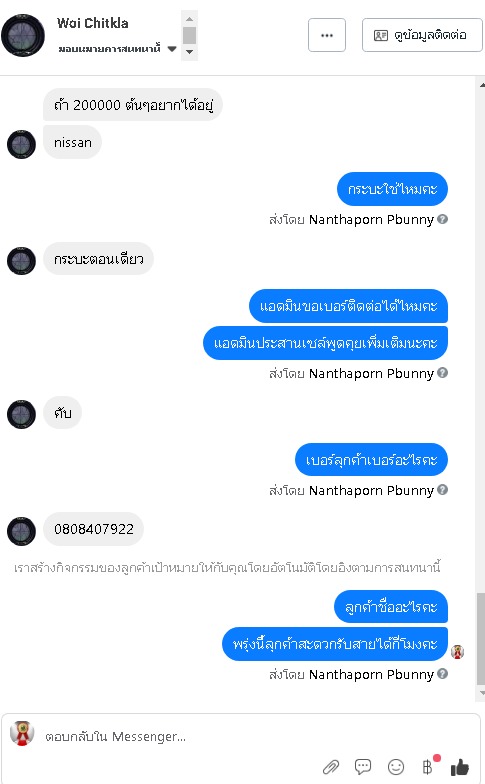Viewport: 485px width, 784px height.
Task: Click the seen-by avatar beside last message
Action: pos(458,652)
